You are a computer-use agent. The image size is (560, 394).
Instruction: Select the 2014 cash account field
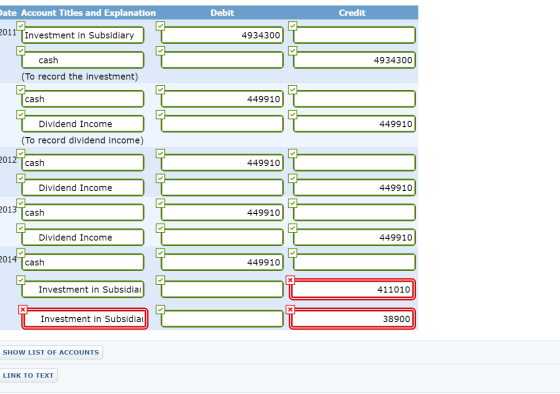pyautogui.click(x=83, y=262)
